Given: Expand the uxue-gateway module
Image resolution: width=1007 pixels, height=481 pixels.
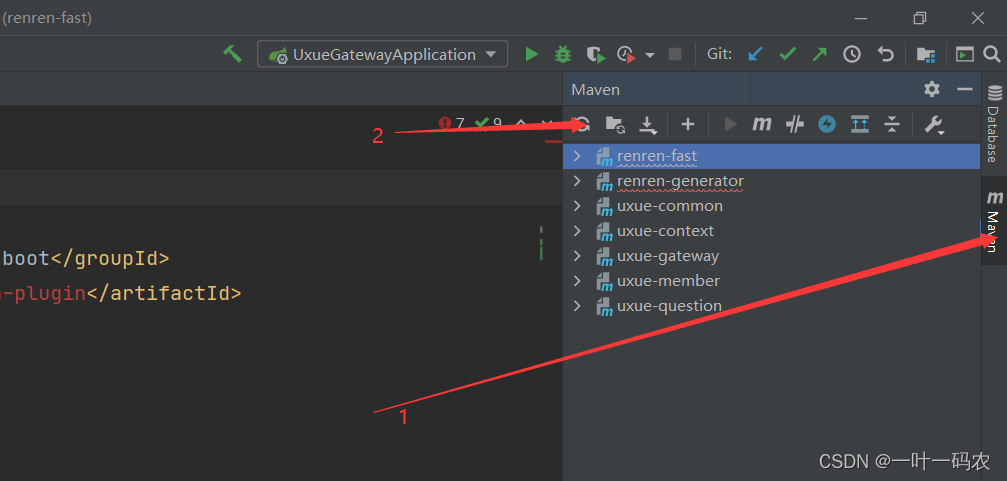Looking at the screenshot, I should [x=577, y=256].
